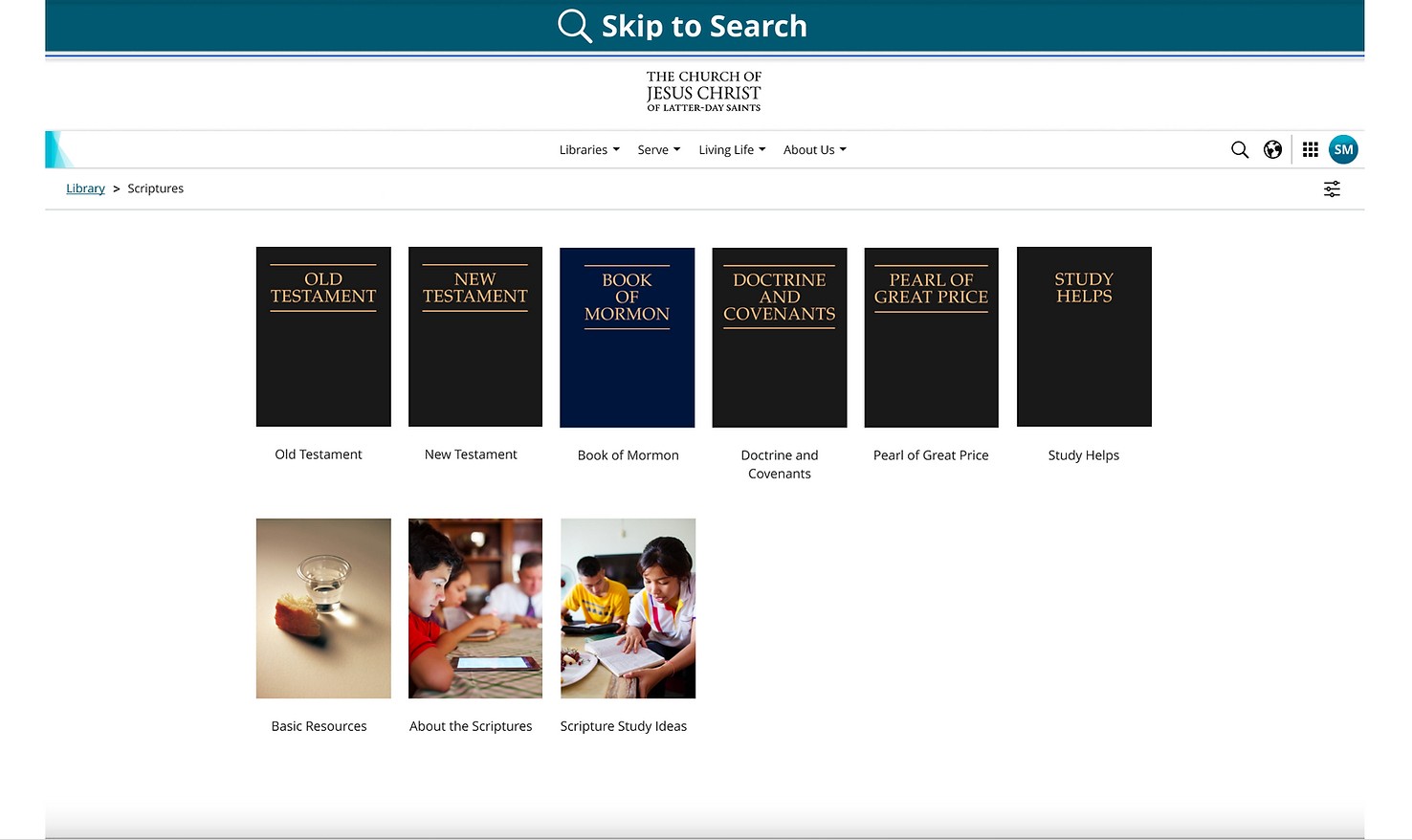Open the Old Testament book cover
Screen dimensions: 1412x840
pyautogui.click(x=323, y=337)
